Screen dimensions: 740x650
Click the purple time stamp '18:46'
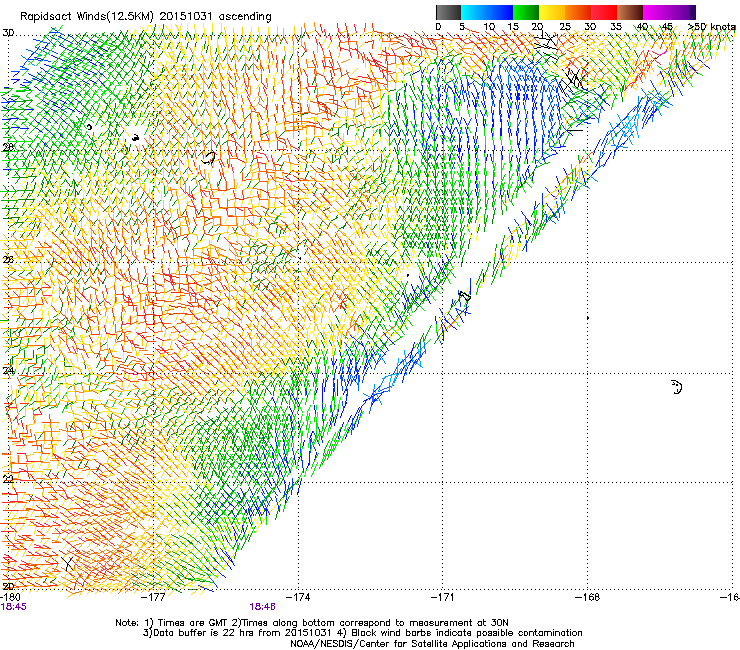pyautogui.click(x=262, y=607)
